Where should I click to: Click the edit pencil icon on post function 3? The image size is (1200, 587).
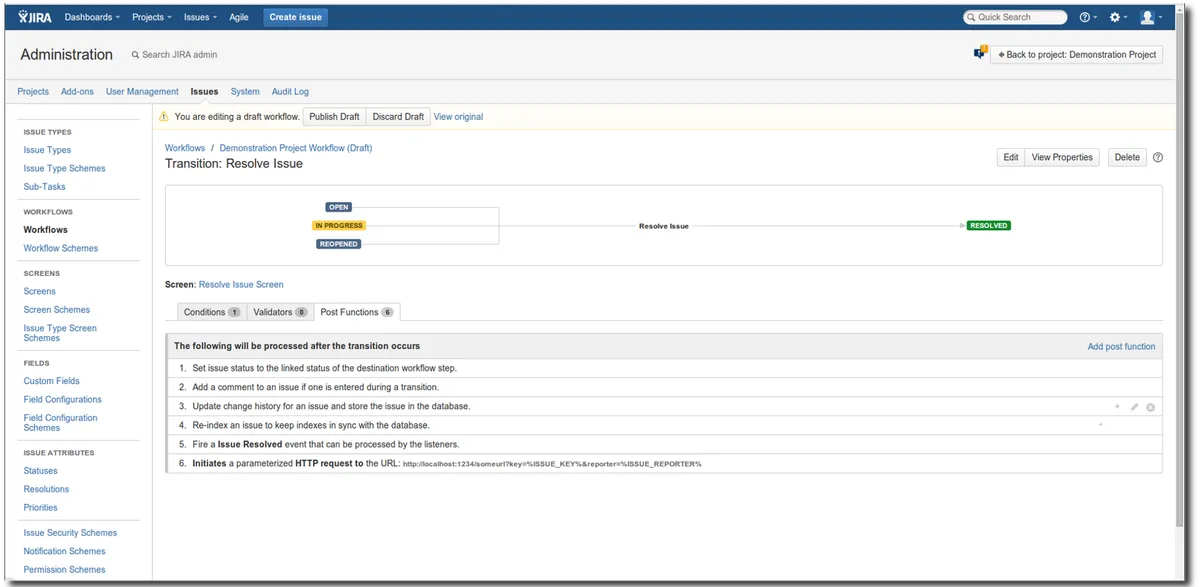tap(1134, 407)
